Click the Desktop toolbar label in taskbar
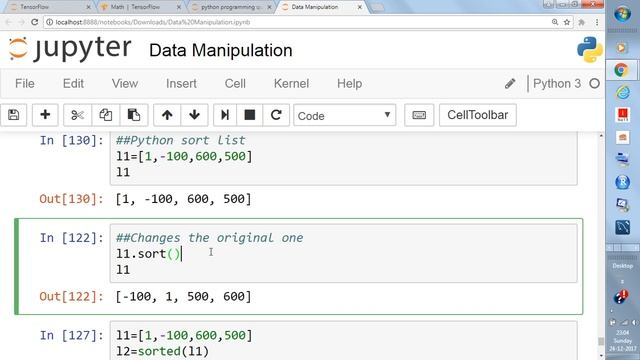Screen dimensions: 640x360 (x=622, y=266)
